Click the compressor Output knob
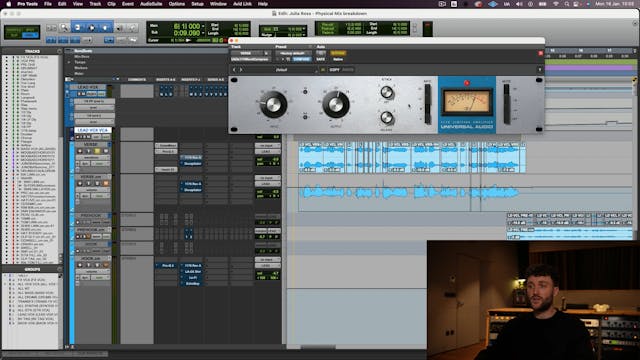Viewport: 640px width, 360px height. 336,104
